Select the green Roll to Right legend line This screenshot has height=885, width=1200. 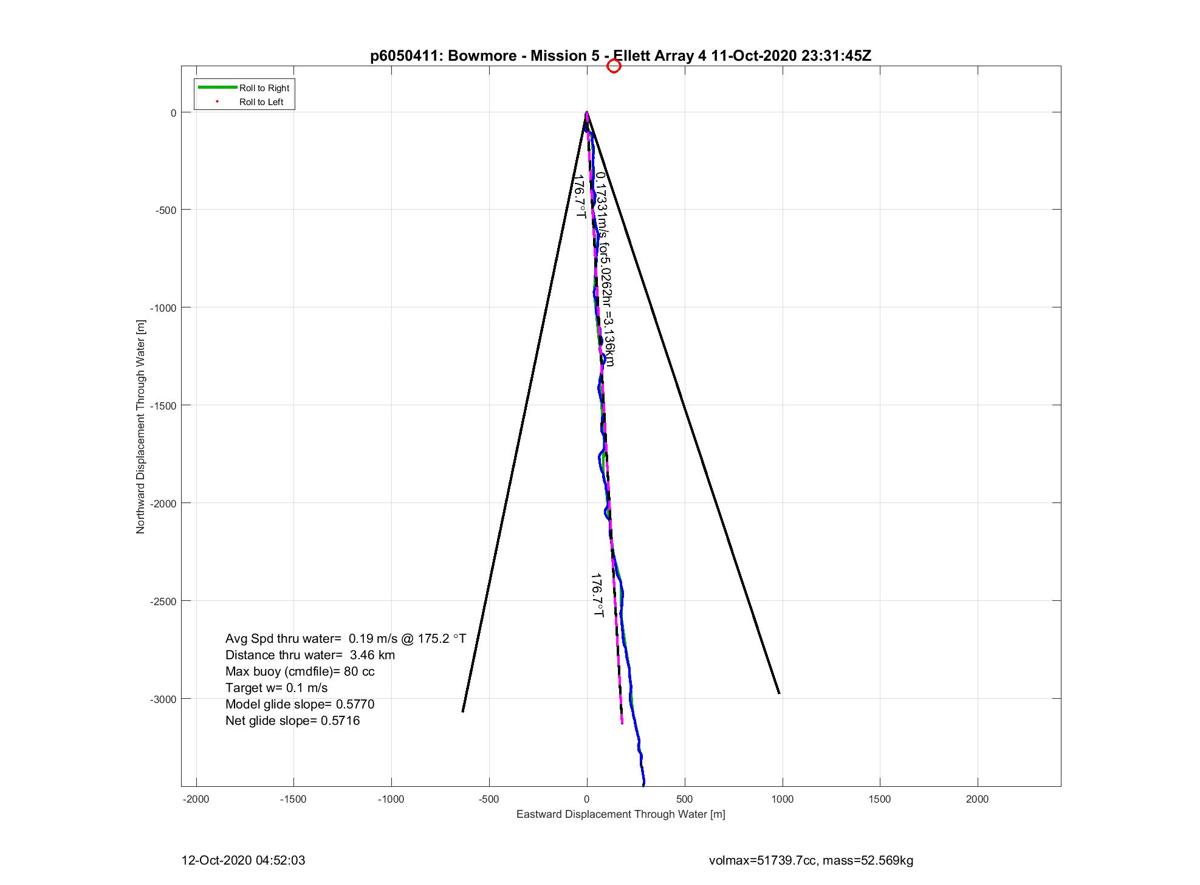[x=217, y=88]
